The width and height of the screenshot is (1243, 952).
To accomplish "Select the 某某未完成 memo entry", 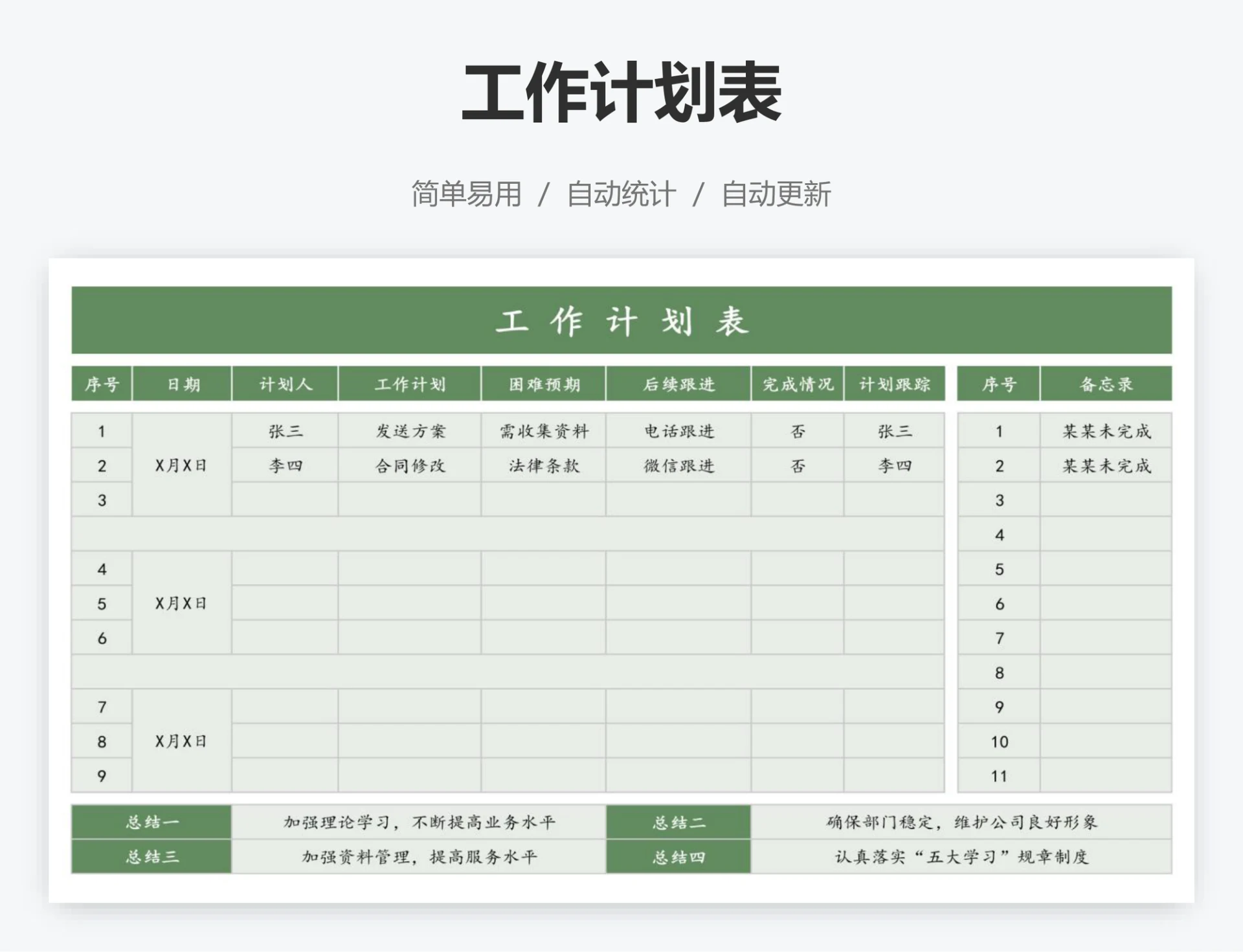I will [x=1107, y=430].
